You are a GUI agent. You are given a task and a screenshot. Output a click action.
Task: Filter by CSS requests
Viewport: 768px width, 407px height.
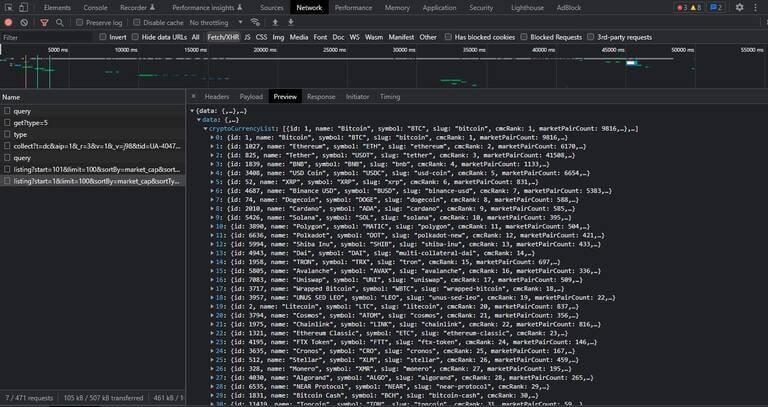pyautogui.click(x=262, y=37)
